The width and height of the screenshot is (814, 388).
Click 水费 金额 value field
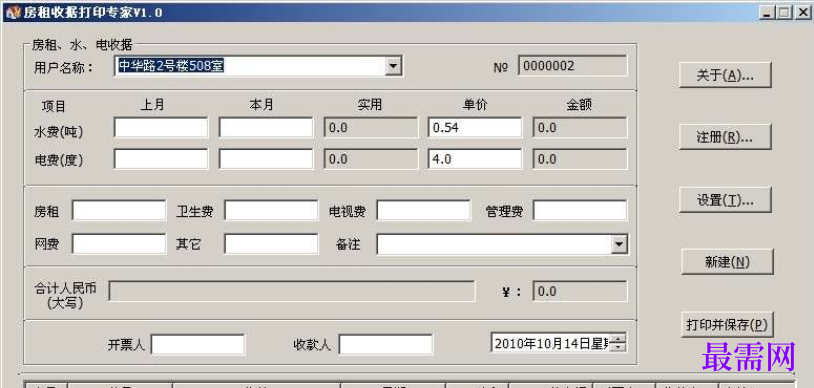580,127
